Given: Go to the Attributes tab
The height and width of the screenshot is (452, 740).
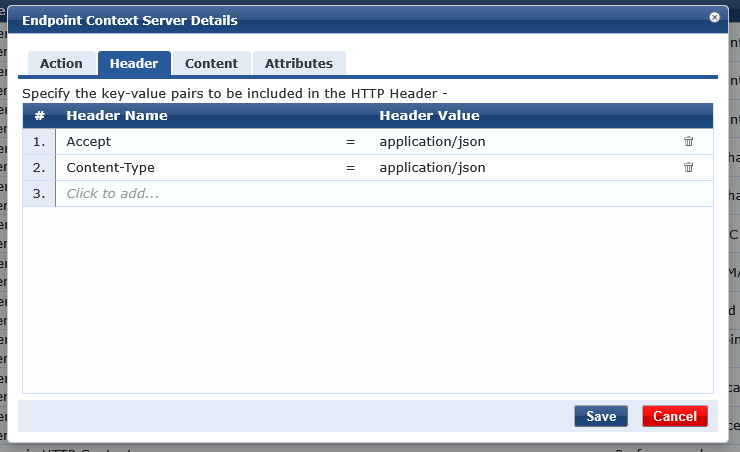Looking at the screenshot, I should 299,63.
